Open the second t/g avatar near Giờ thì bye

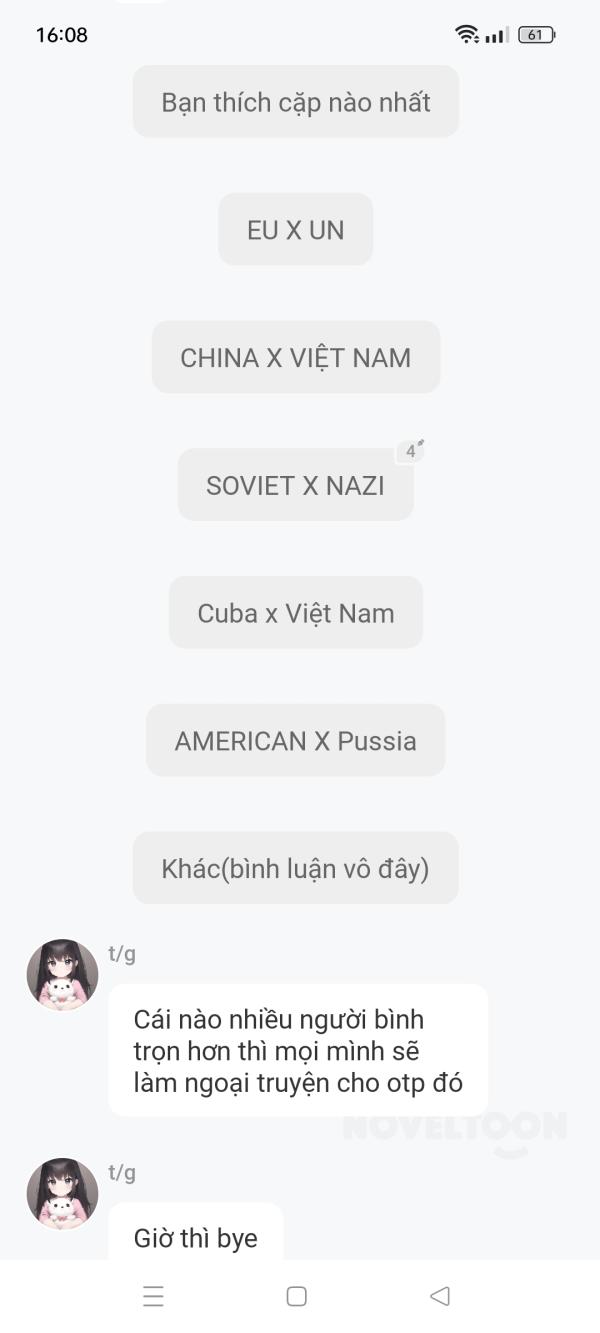[x=62, y=1194]
